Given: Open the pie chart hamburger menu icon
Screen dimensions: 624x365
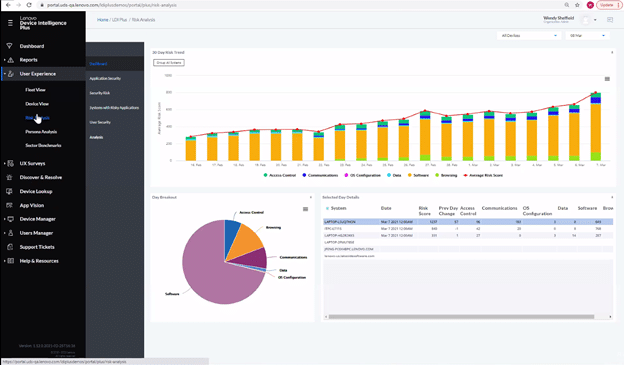Looking at the screenshot, I should click(x=305, y=209).
